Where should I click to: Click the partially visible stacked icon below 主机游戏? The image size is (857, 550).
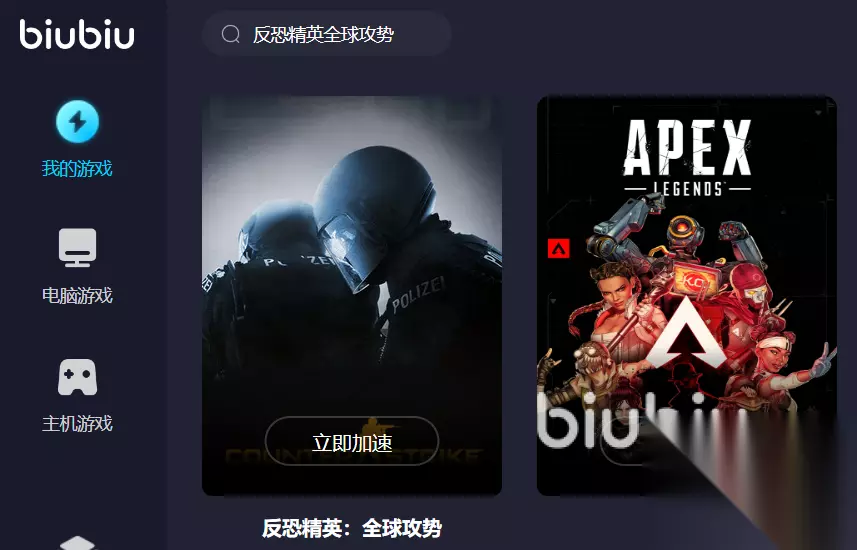click(77, 543)
